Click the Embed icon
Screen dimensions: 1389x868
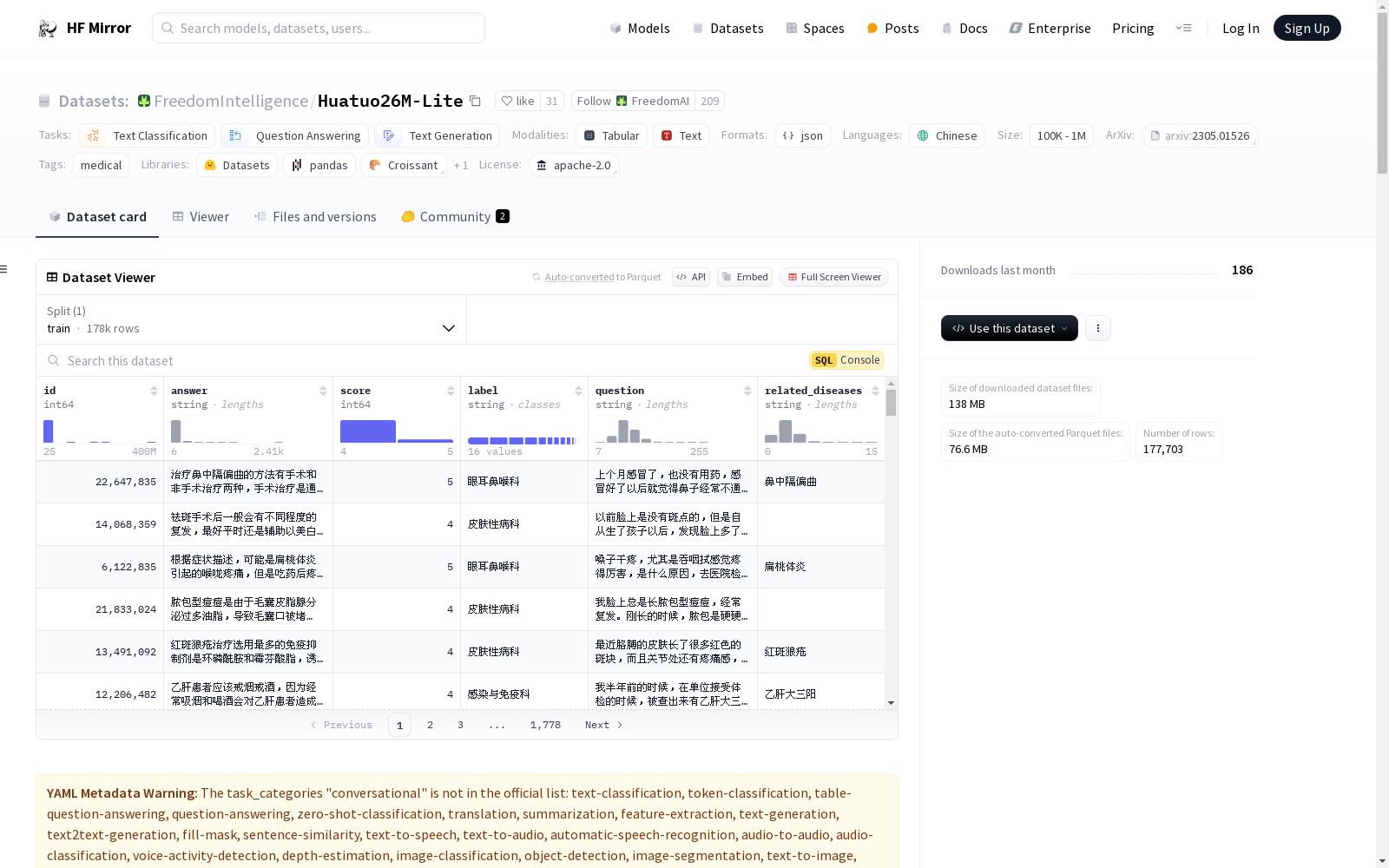(x=727, y=277)
